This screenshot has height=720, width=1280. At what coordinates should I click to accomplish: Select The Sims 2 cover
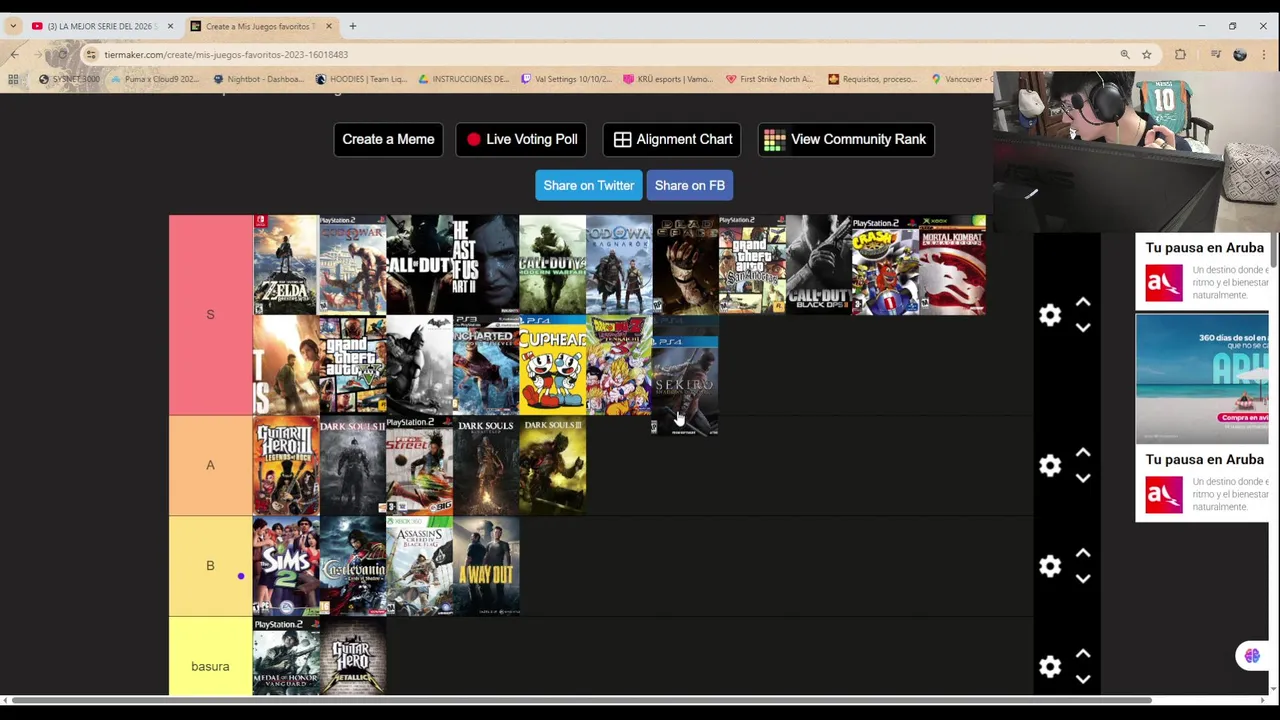click(286, 566)
